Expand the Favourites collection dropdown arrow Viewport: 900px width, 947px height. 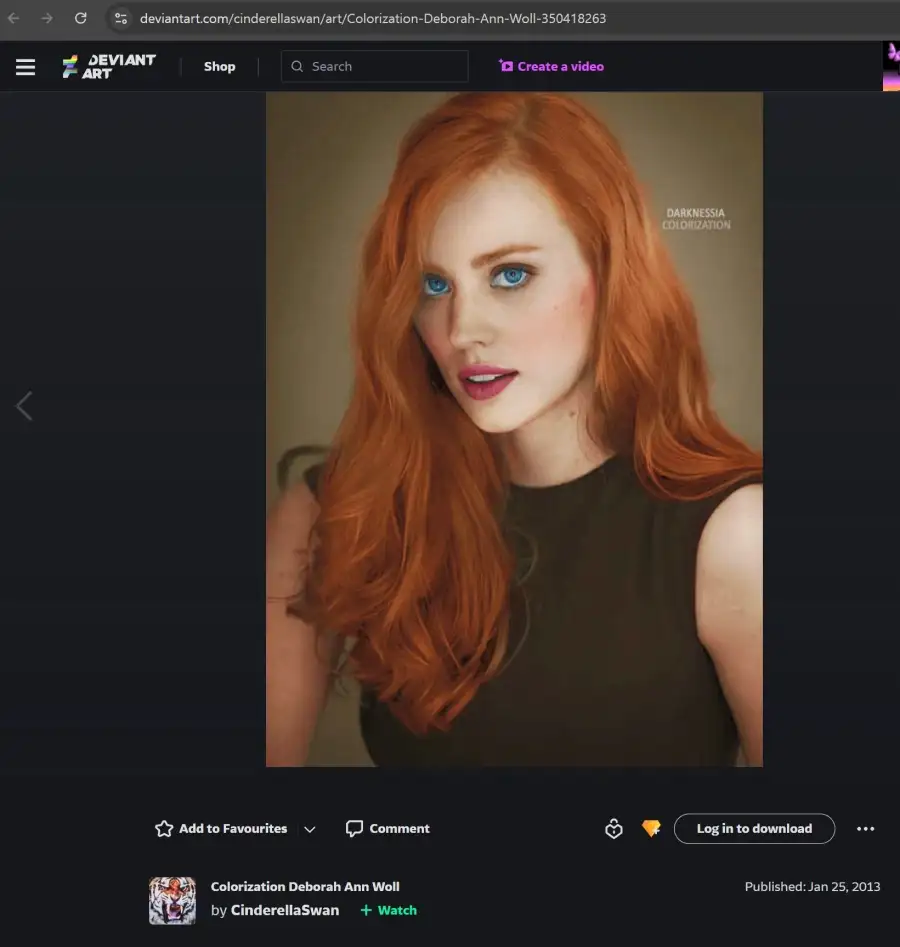(310, 829)
